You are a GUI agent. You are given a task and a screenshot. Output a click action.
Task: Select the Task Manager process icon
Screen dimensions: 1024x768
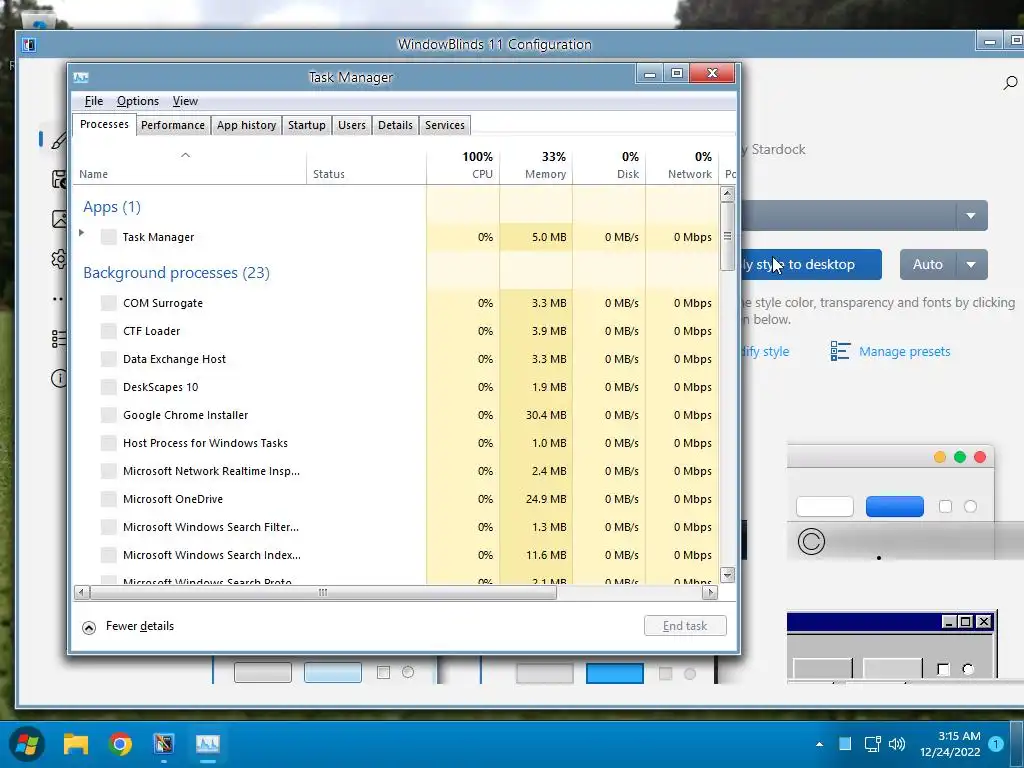pyautogui.click(x=108, y=237)
